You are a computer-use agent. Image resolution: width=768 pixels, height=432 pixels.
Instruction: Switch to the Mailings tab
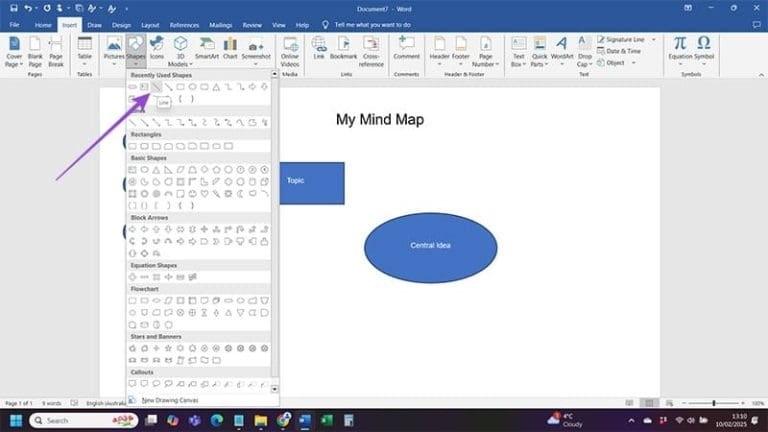220,24
